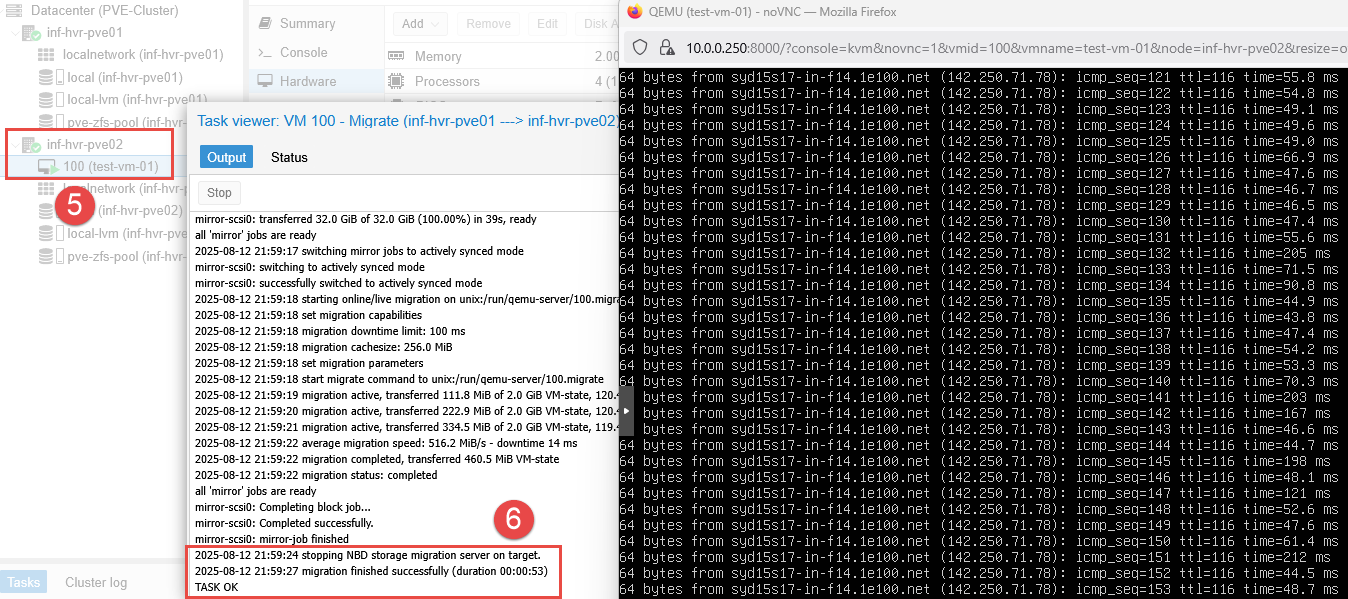Select the Output tab in Task viewer

(x=226, y=157)
